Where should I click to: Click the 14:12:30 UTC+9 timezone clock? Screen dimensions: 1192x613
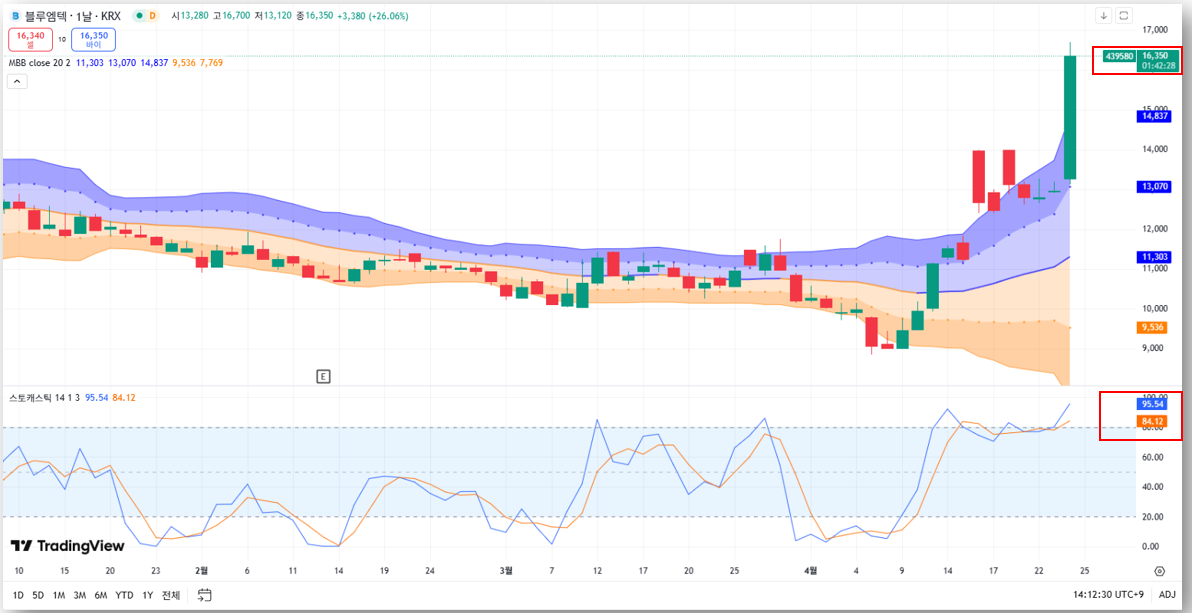coord(1106,595)
